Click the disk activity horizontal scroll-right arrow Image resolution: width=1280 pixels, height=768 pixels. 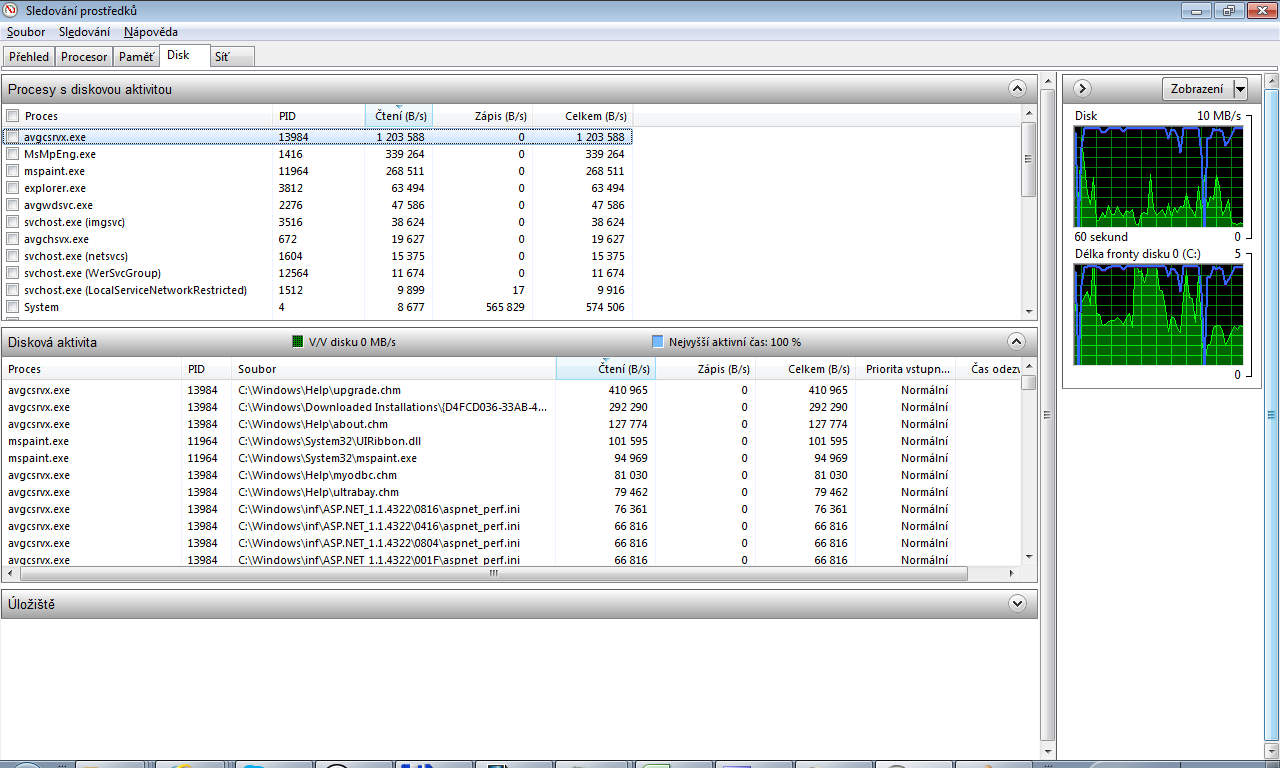[x=1013, y=574]
